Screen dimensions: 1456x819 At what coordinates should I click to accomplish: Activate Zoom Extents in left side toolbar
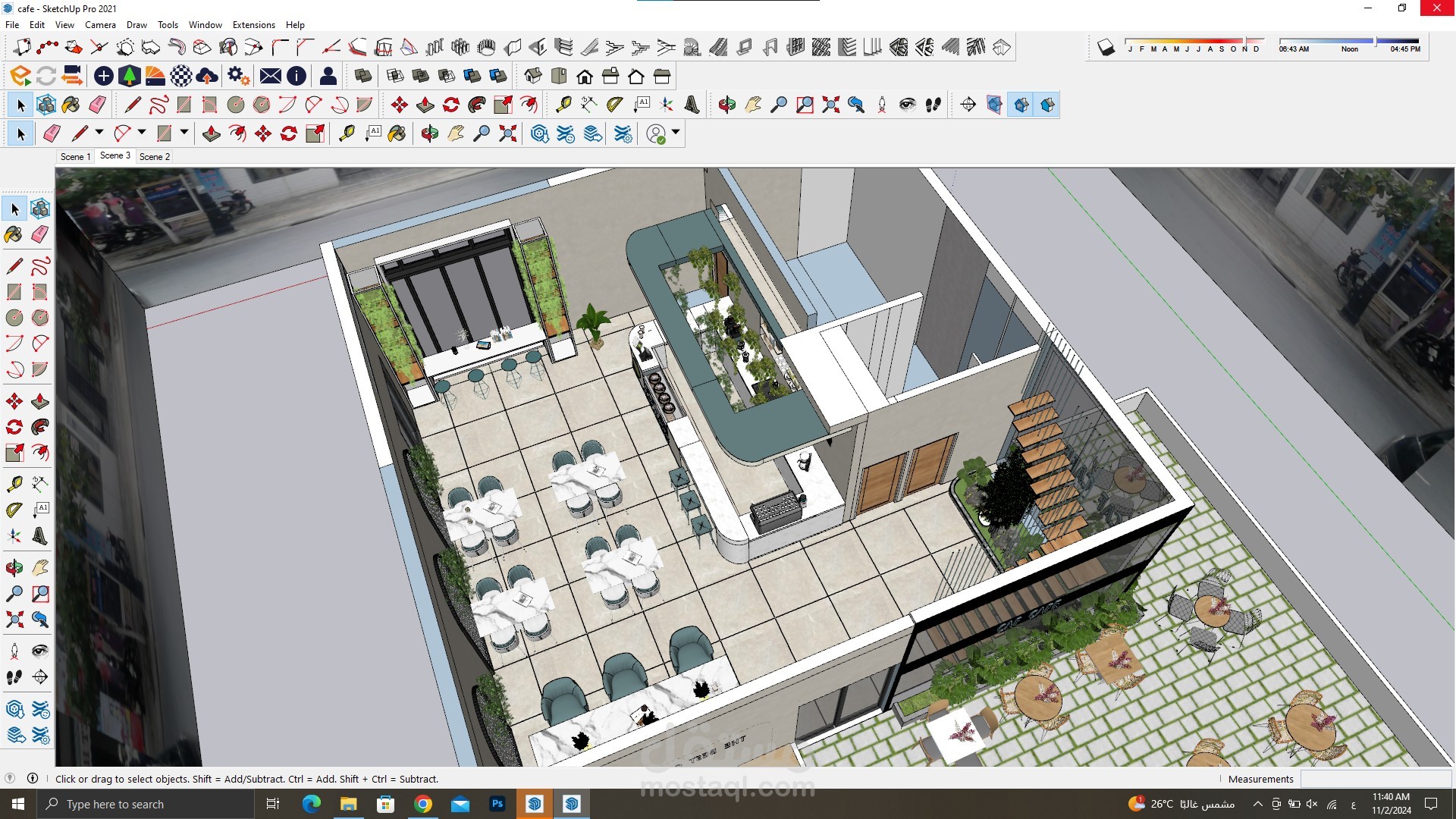pos(14,620)
